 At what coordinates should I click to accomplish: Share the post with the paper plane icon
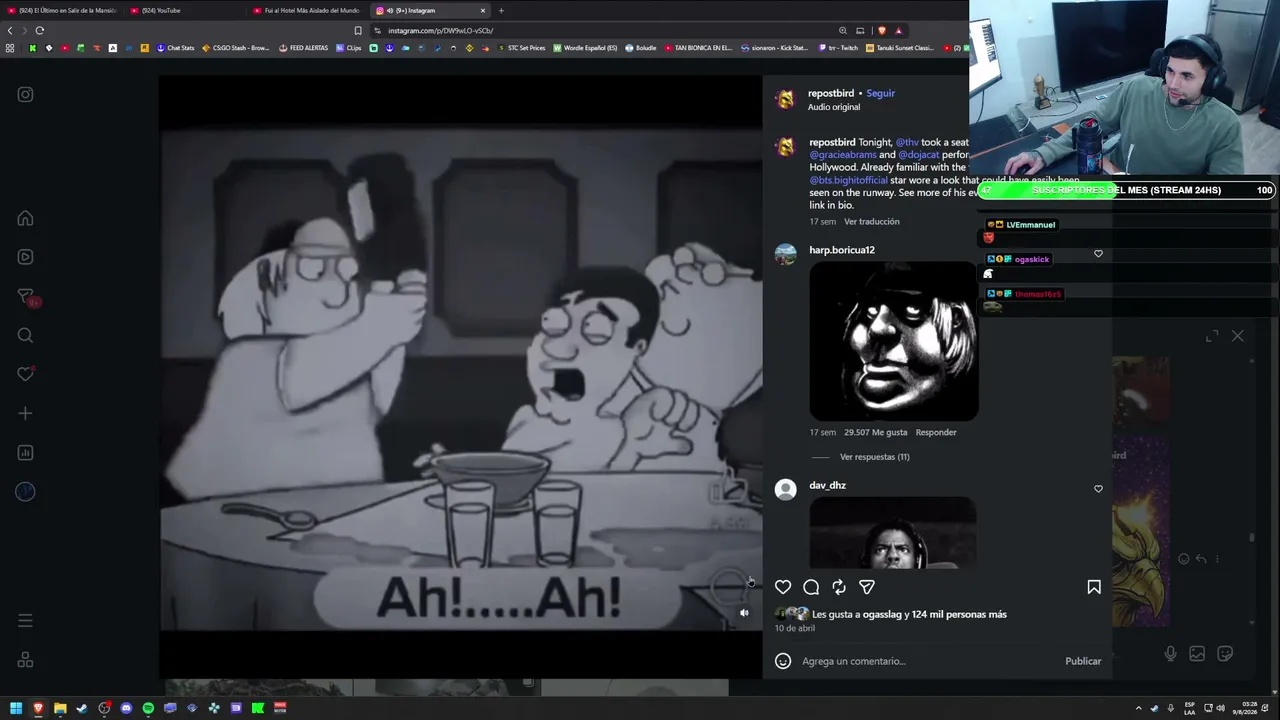click(867, 587)
